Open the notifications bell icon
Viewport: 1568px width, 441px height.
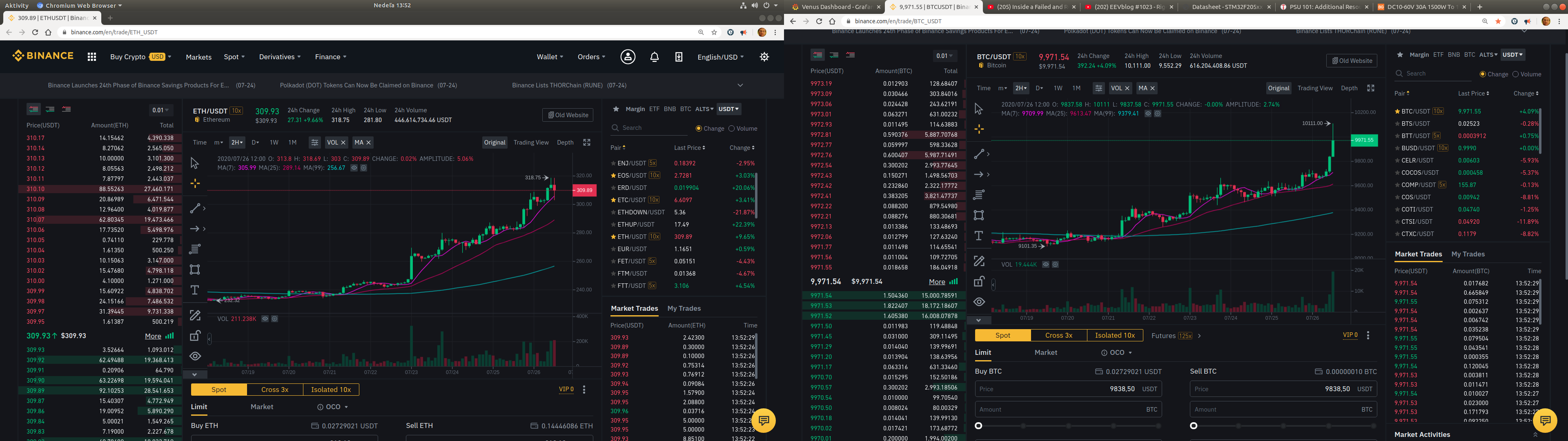click(654, 57)
